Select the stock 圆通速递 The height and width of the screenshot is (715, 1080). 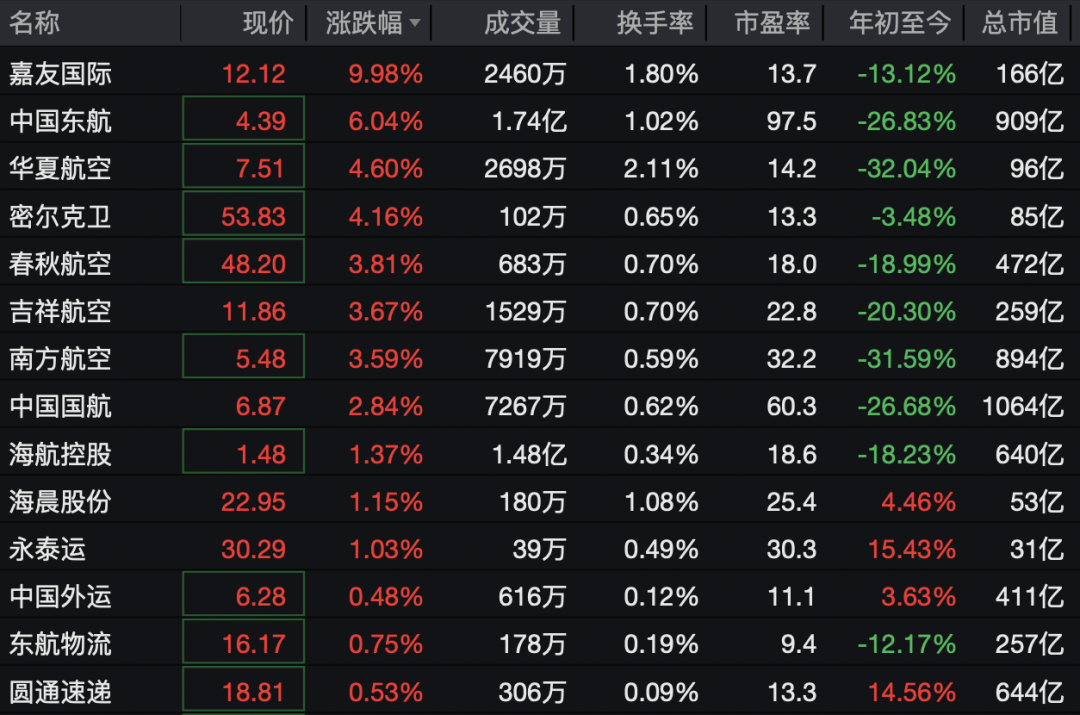[x=61, y=692]
